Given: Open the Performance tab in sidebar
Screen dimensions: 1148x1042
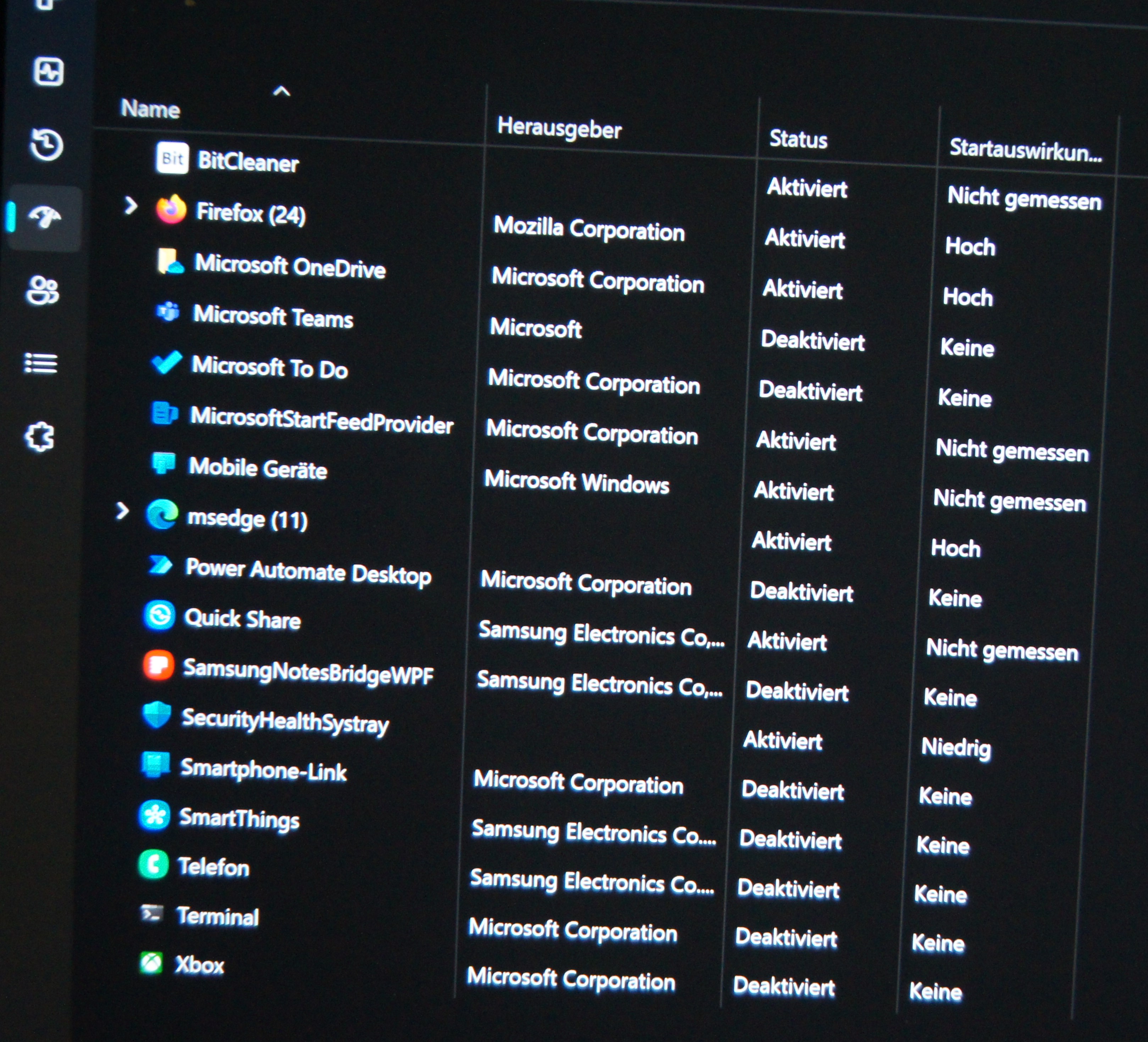Looking at the screenshot, I should (x=49, y=72).
